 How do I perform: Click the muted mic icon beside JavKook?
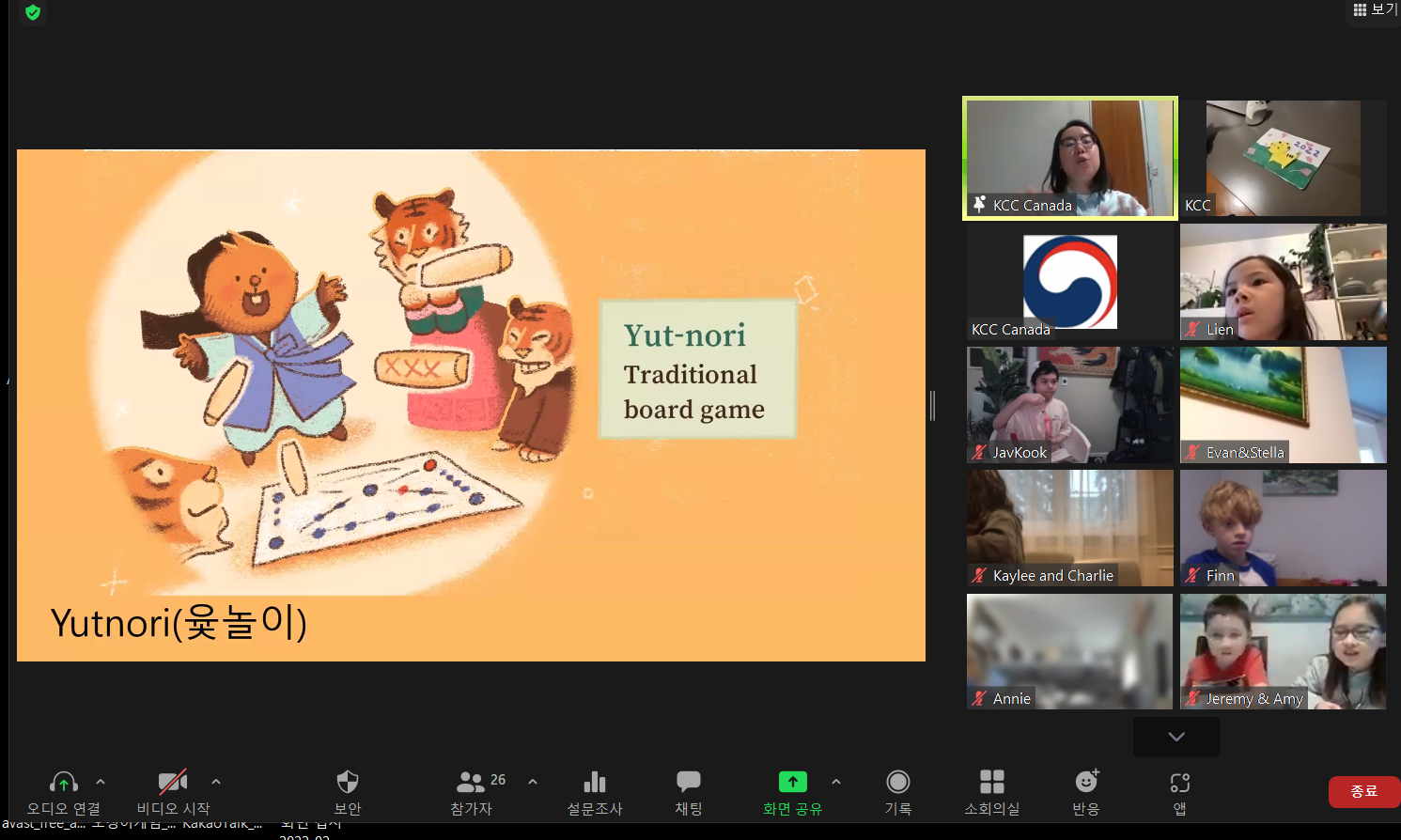point(979,452)
